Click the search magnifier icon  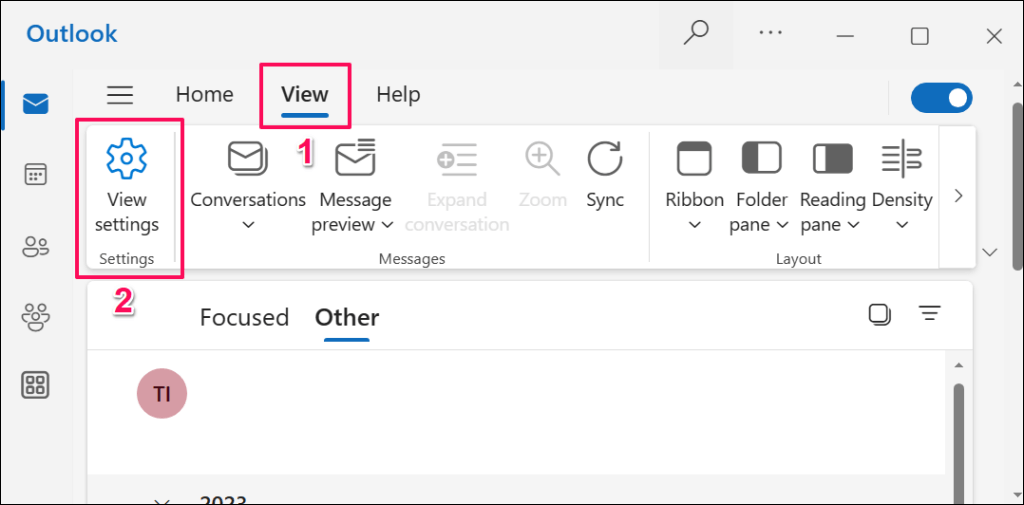(696, 33)
